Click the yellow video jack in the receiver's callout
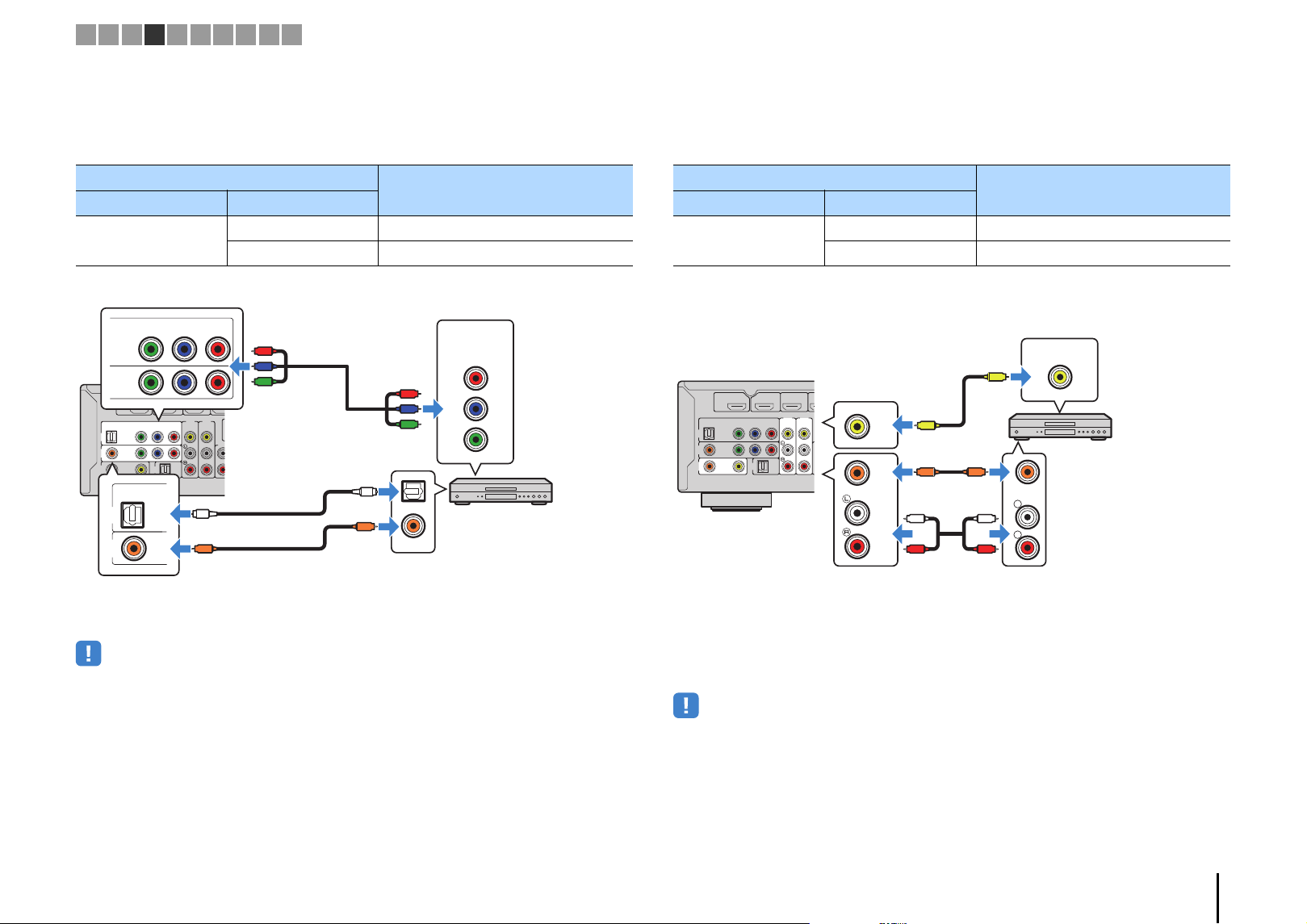The height and width of the screenshot is (924, 1307). 857,425
